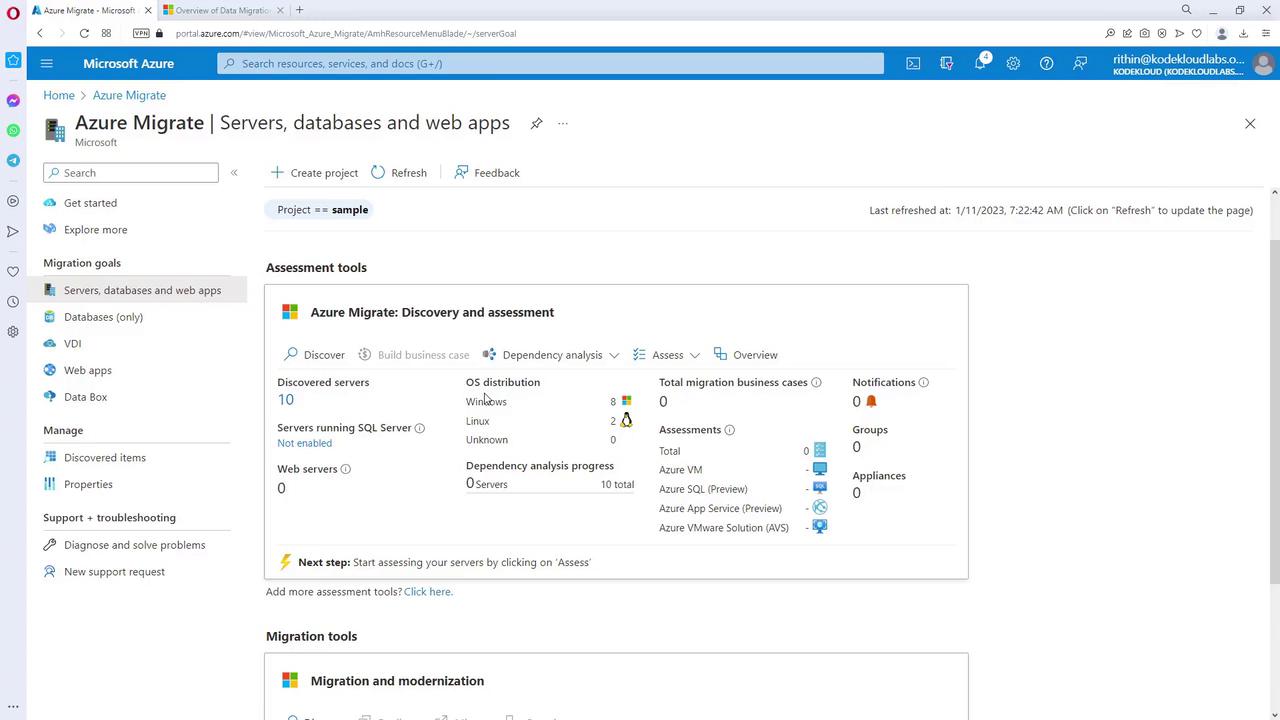Screen dimensions: 1280x720
Task: Pin Azure Migrate blade to dashboard
Action: 536,123
